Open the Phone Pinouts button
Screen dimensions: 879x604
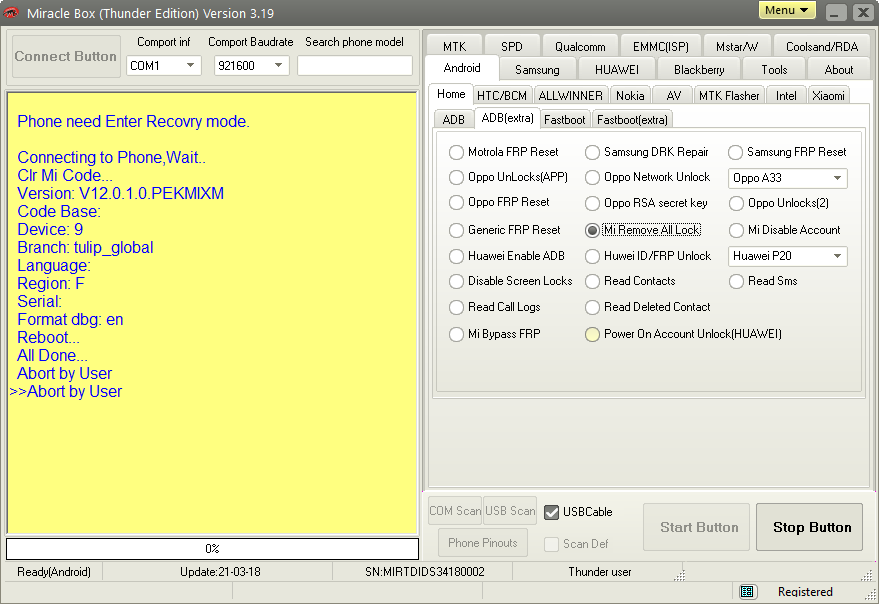pyautogui.click(x=483, y=542)
